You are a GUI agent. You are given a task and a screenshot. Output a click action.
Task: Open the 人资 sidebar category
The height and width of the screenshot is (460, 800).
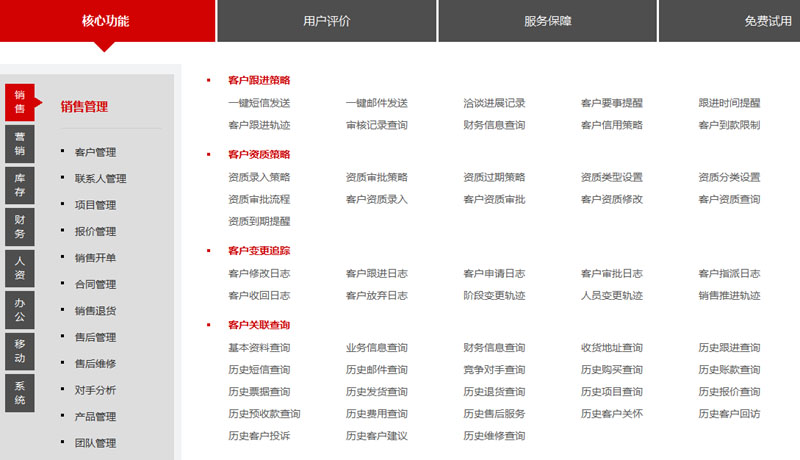pyautogui.click(x=19, y=268)
